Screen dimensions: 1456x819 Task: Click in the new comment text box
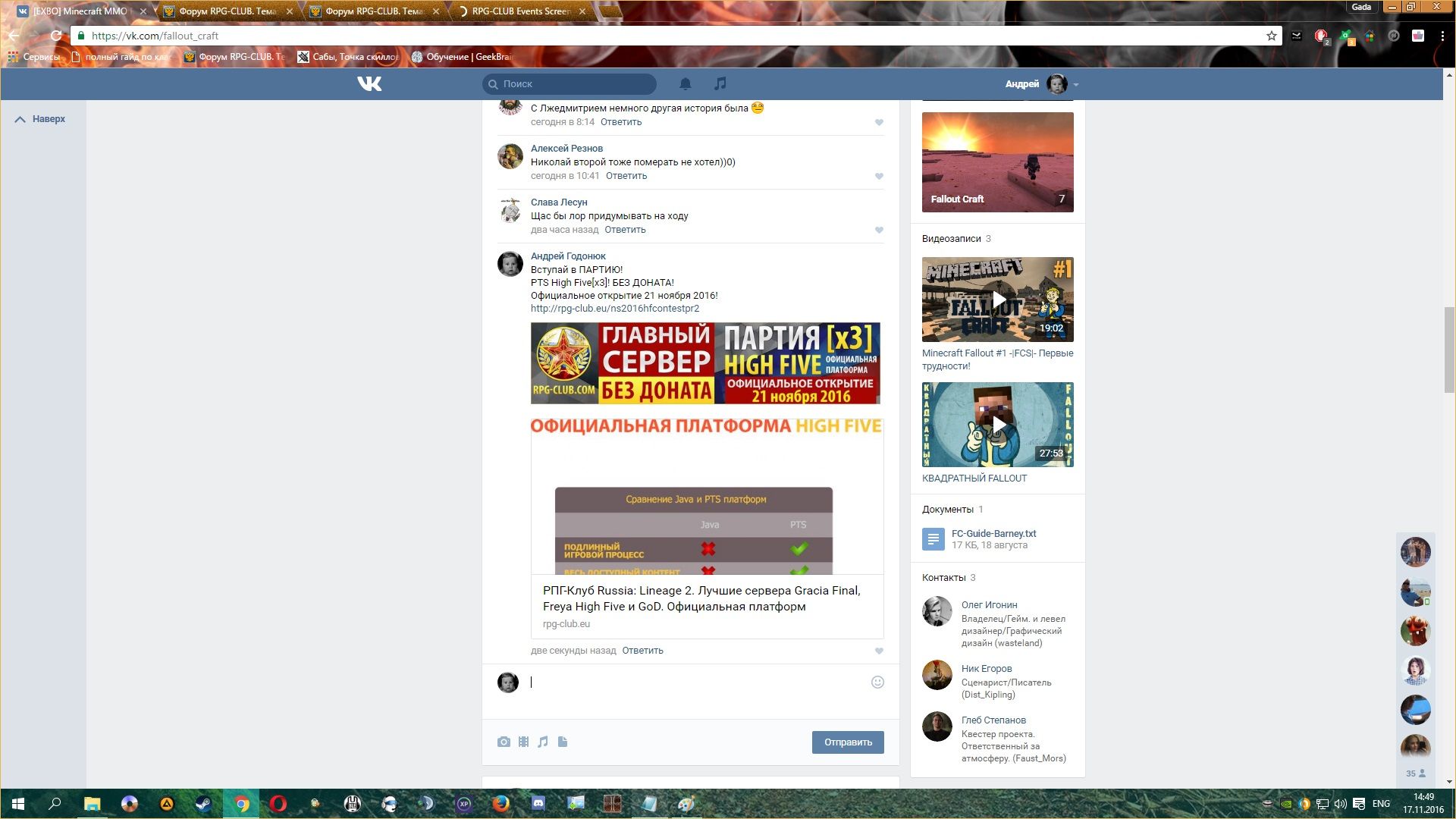tap(698, 682)
